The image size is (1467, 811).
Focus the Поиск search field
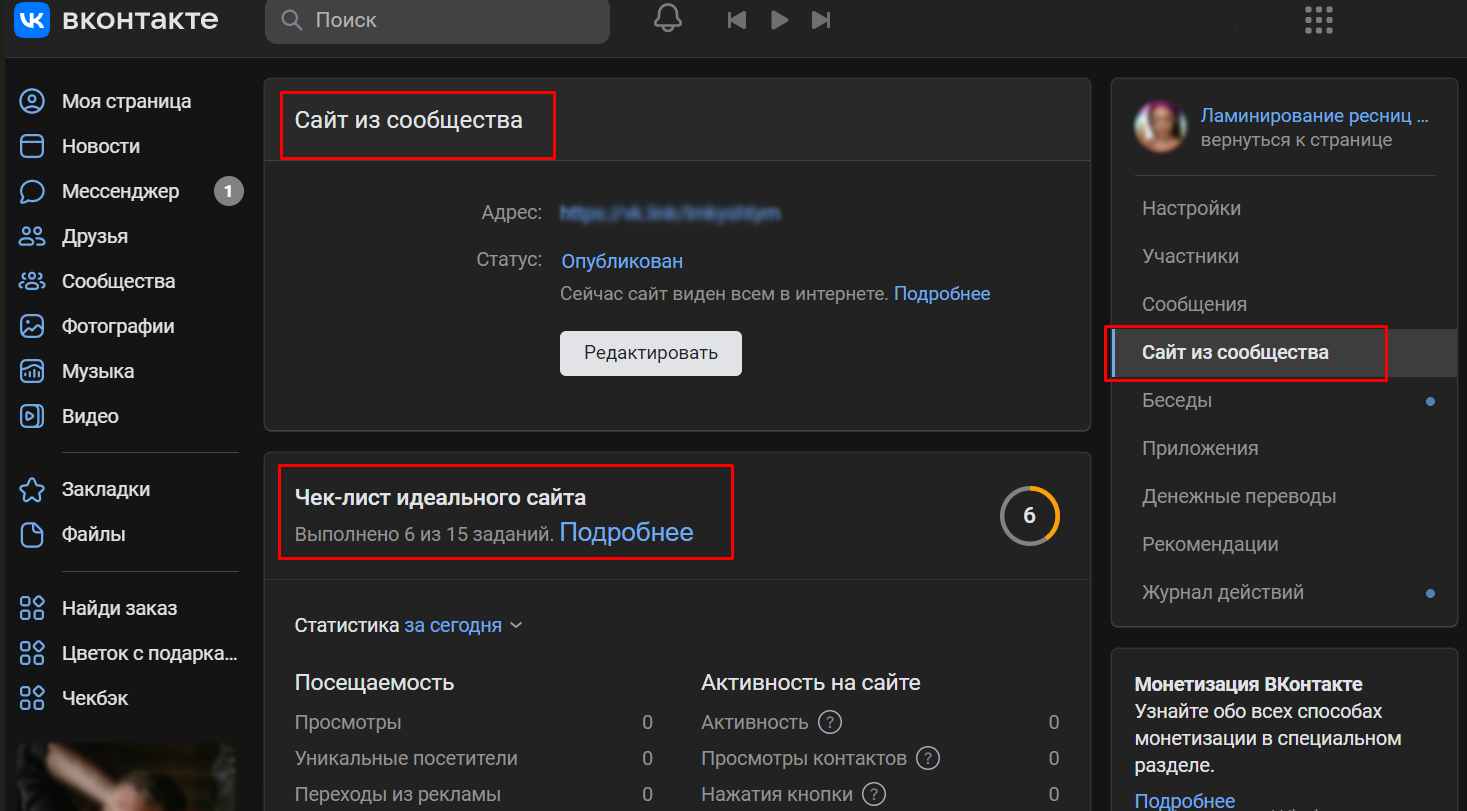point(437,20)
